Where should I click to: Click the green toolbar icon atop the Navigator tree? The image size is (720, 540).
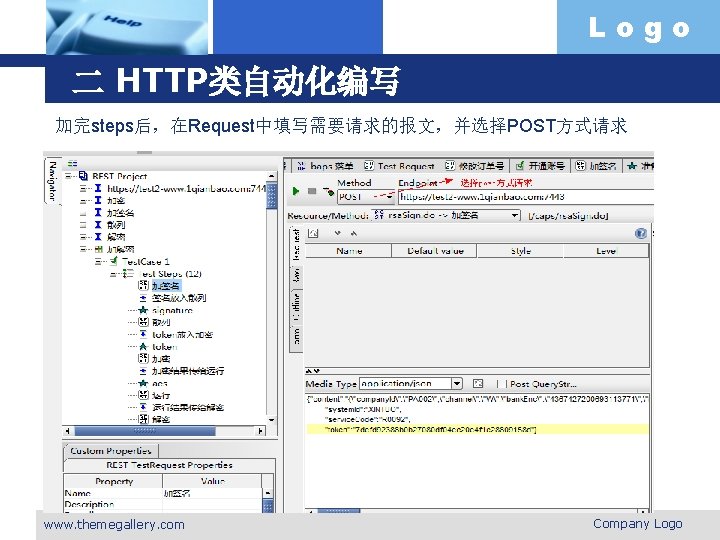73,163
